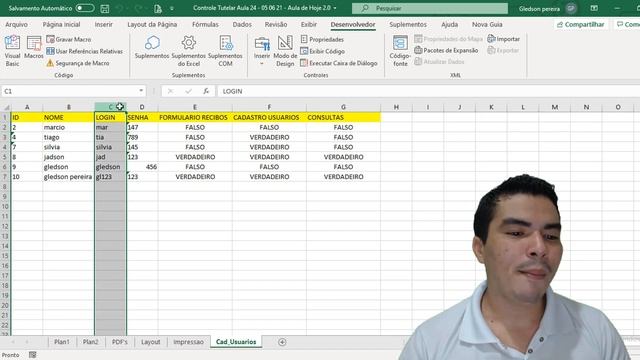Click Exibir Código

point(322,51)
